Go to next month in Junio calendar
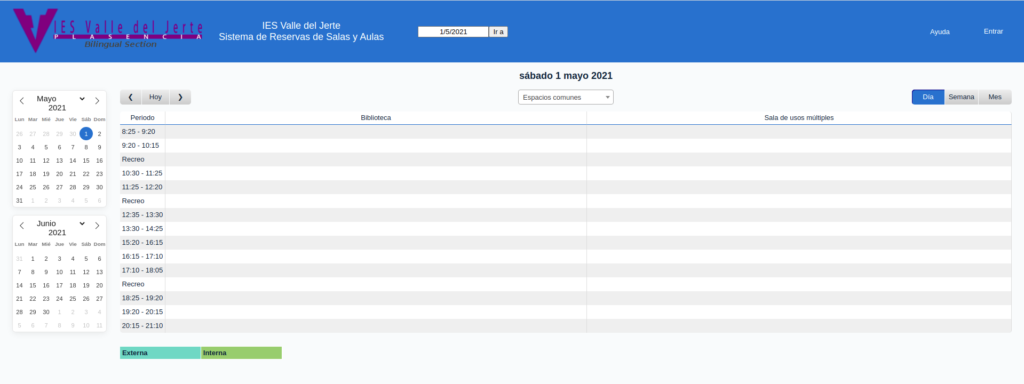The width and height of the screenshot is (1024, 384). [97, 225]
